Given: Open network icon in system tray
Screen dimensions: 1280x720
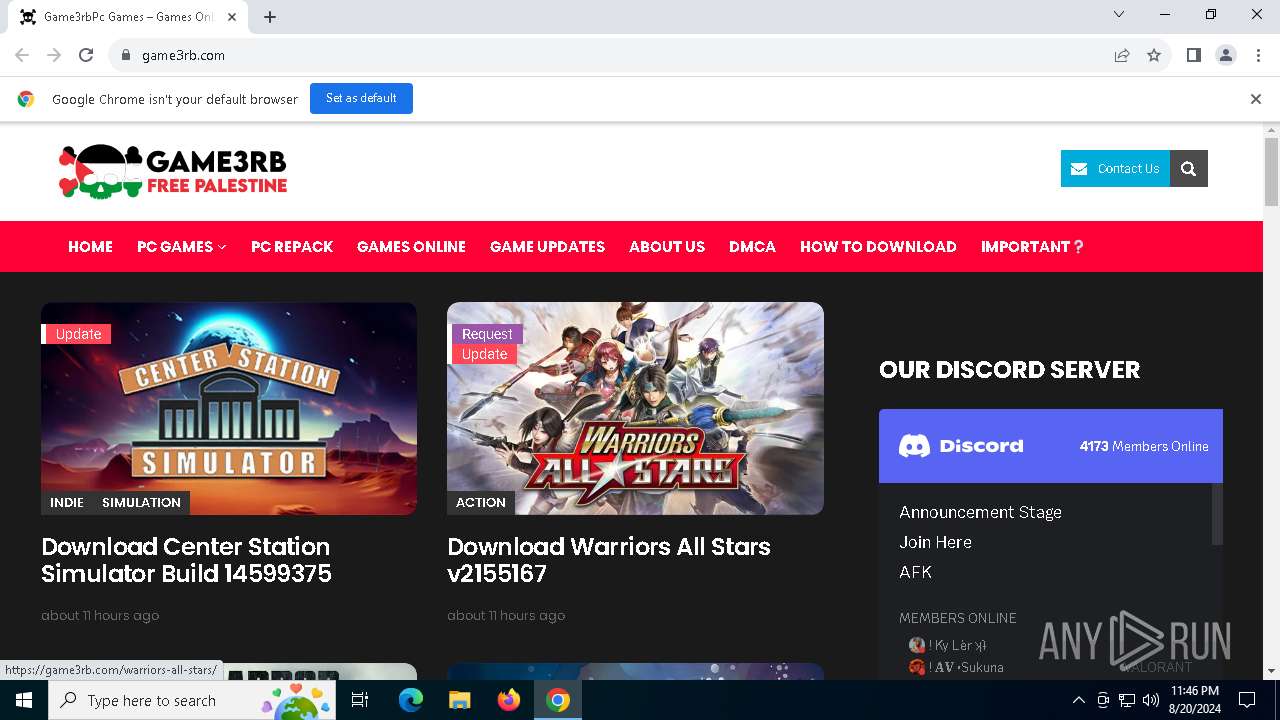Looking at the screenshot, I should point(1127,700).
